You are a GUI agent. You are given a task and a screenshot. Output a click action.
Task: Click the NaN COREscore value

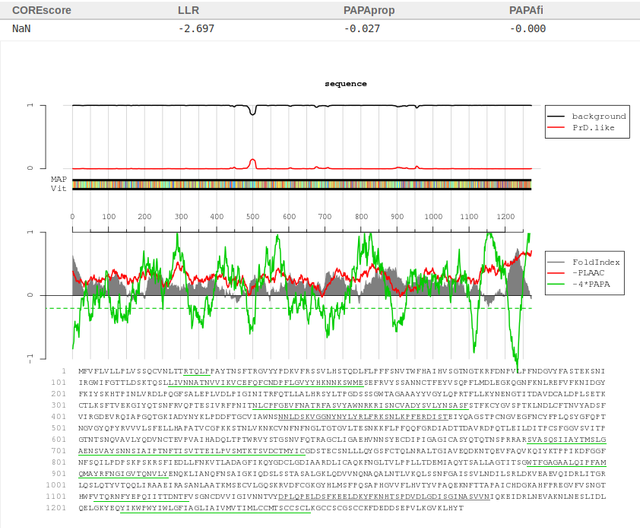[21, 29]
